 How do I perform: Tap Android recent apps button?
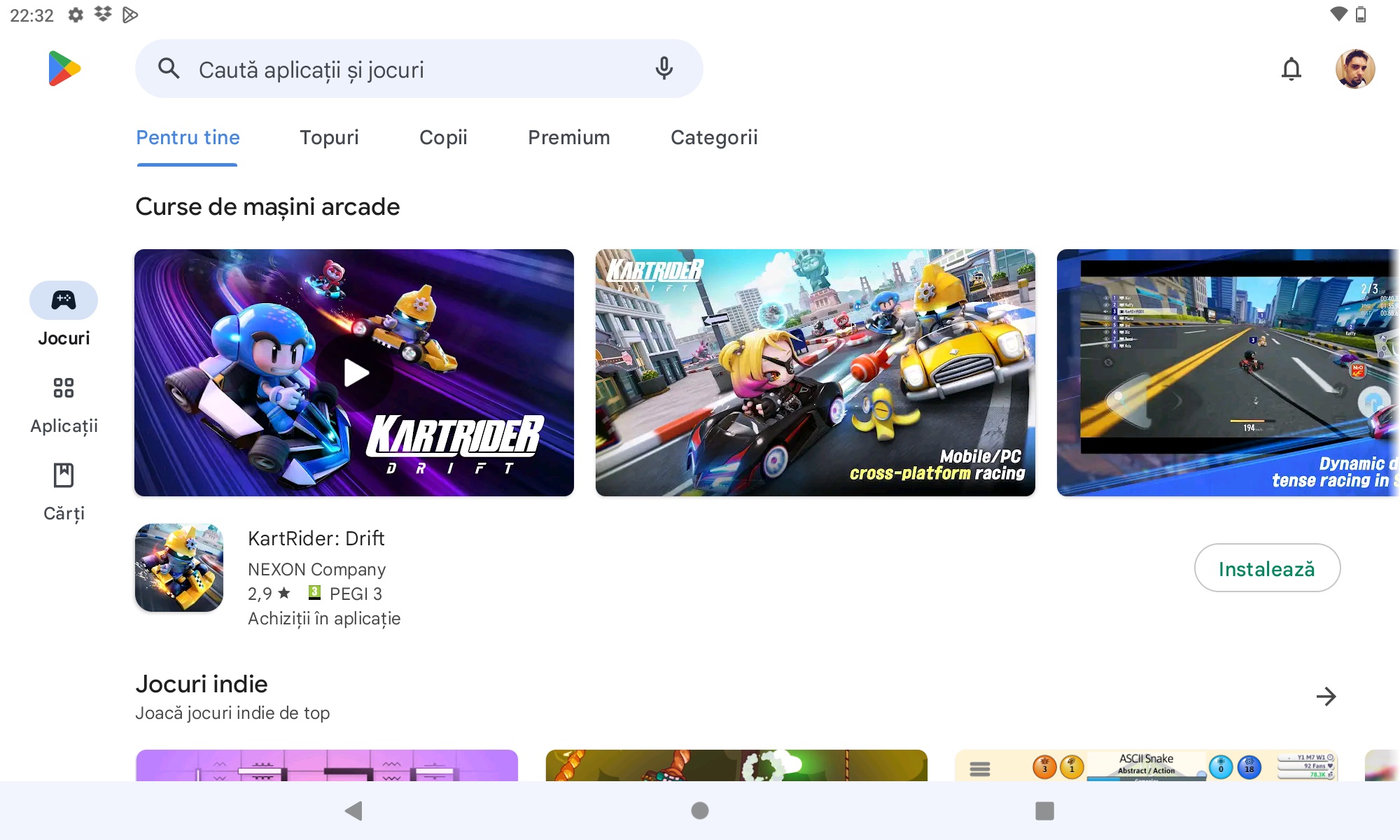point(1044,811)
